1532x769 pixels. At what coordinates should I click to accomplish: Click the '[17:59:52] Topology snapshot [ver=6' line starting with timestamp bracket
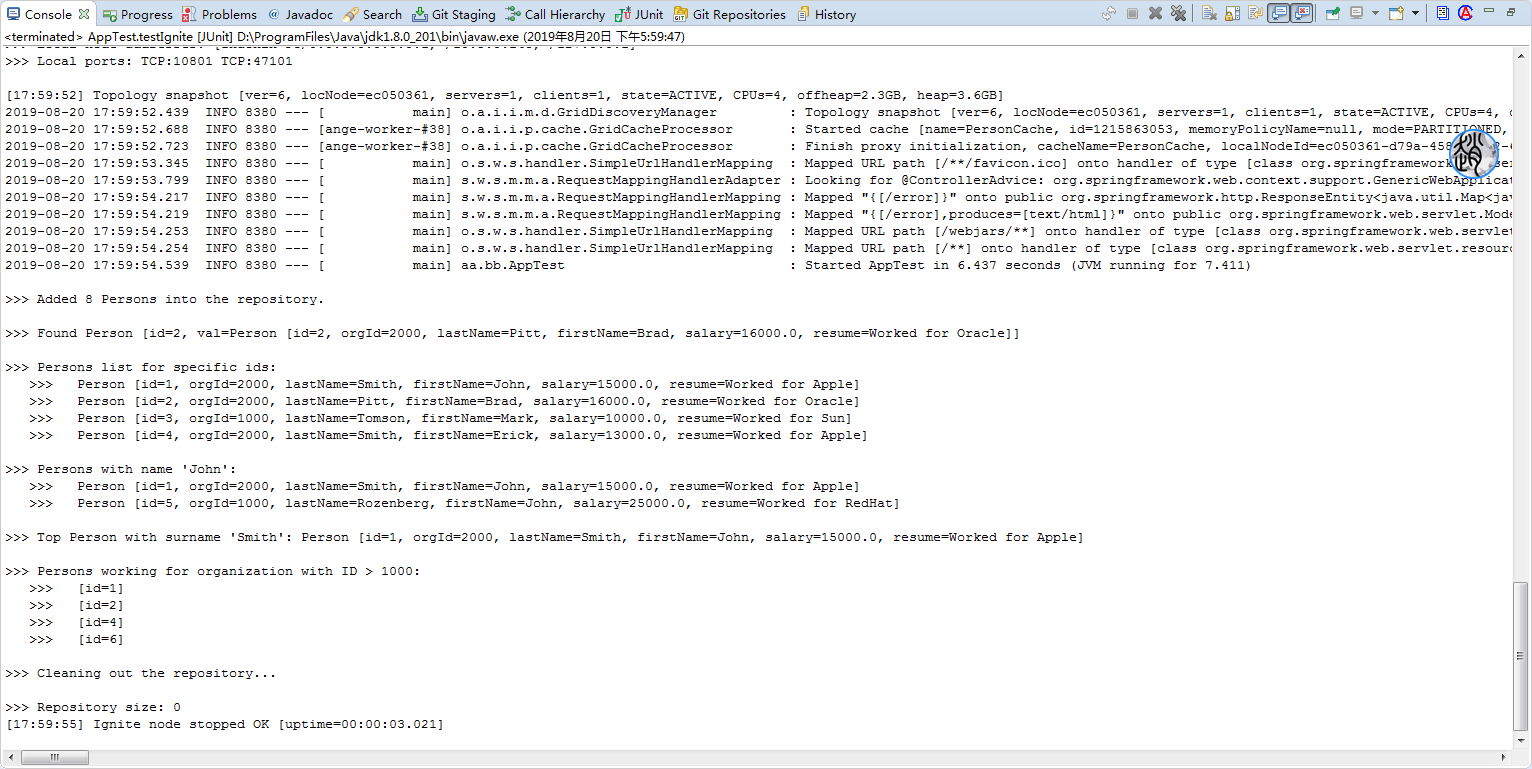[x=505, y=95]
